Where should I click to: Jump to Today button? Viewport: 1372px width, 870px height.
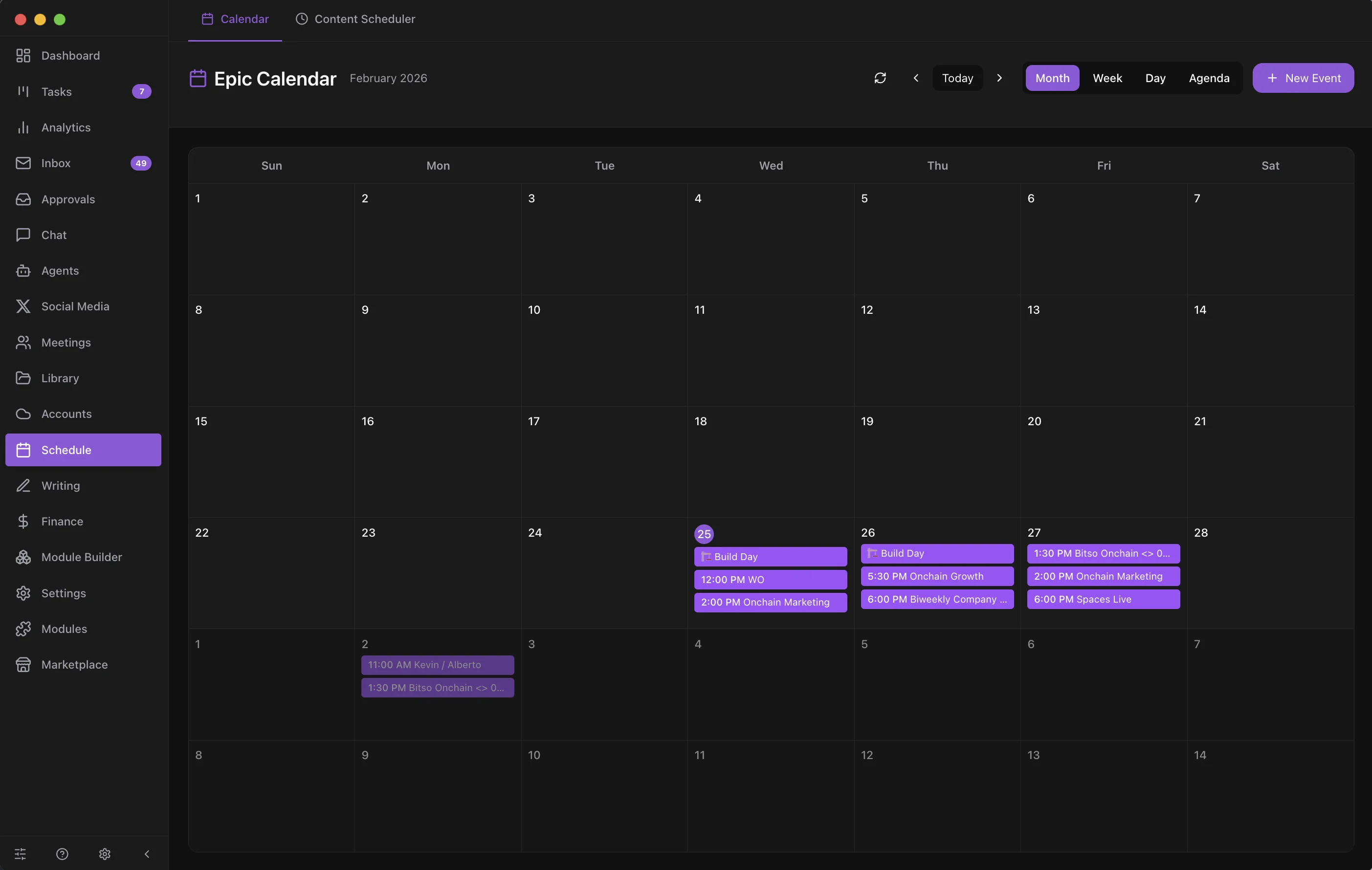[957, 78]
